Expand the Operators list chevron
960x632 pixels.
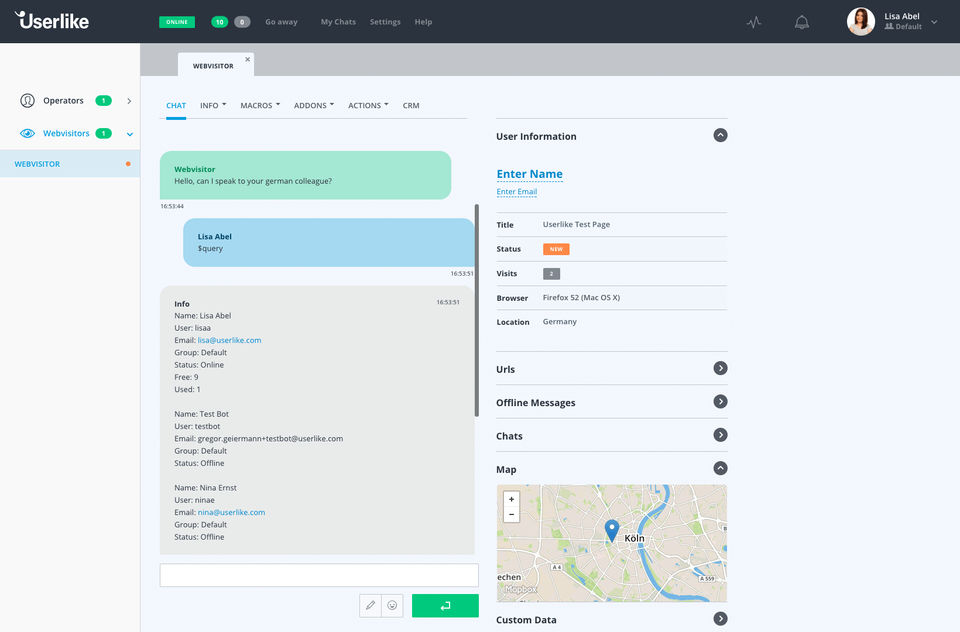click(129, 101)
